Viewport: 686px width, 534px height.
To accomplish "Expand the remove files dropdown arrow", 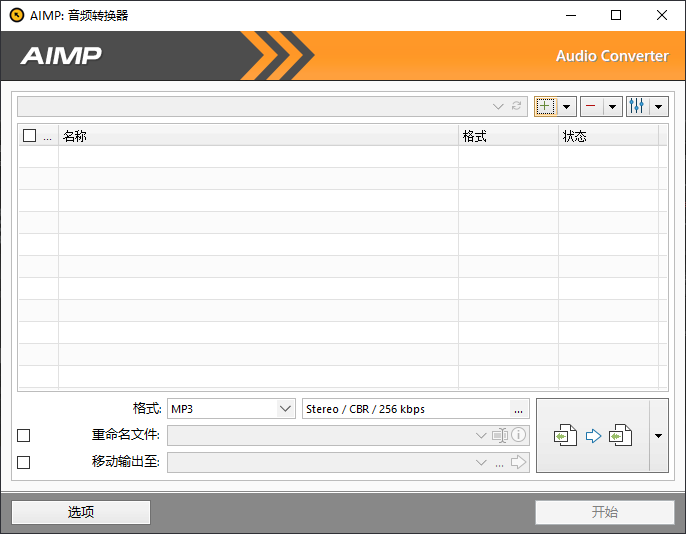I will point(612,106).
